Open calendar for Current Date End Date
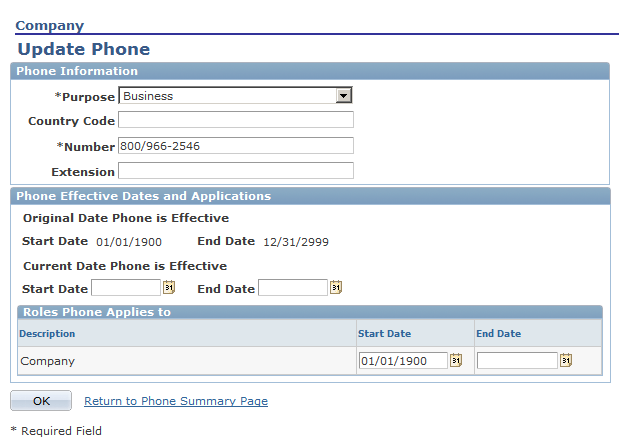This screenshot has height=444, width=629. [x=336, y=288]
